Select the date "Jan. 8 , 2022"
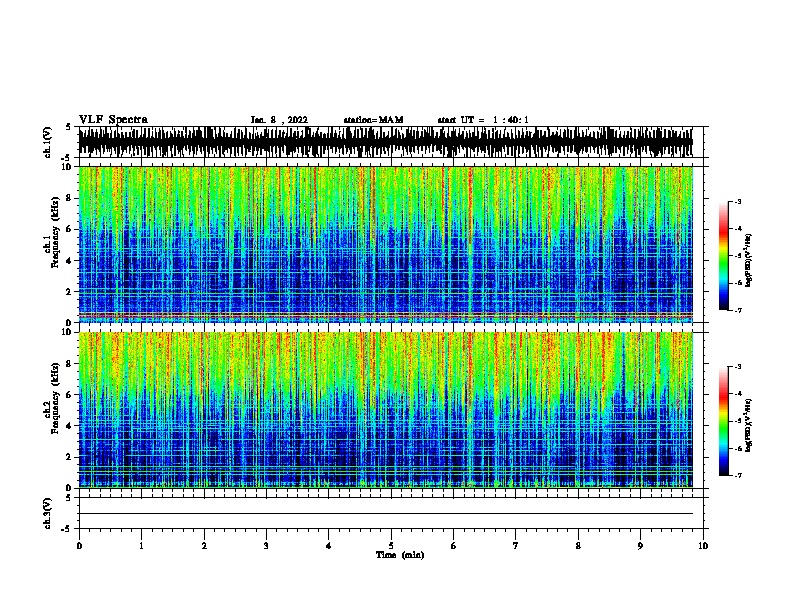Image resolution: width=792 pixels, height=612 pixels. point(279,120)
